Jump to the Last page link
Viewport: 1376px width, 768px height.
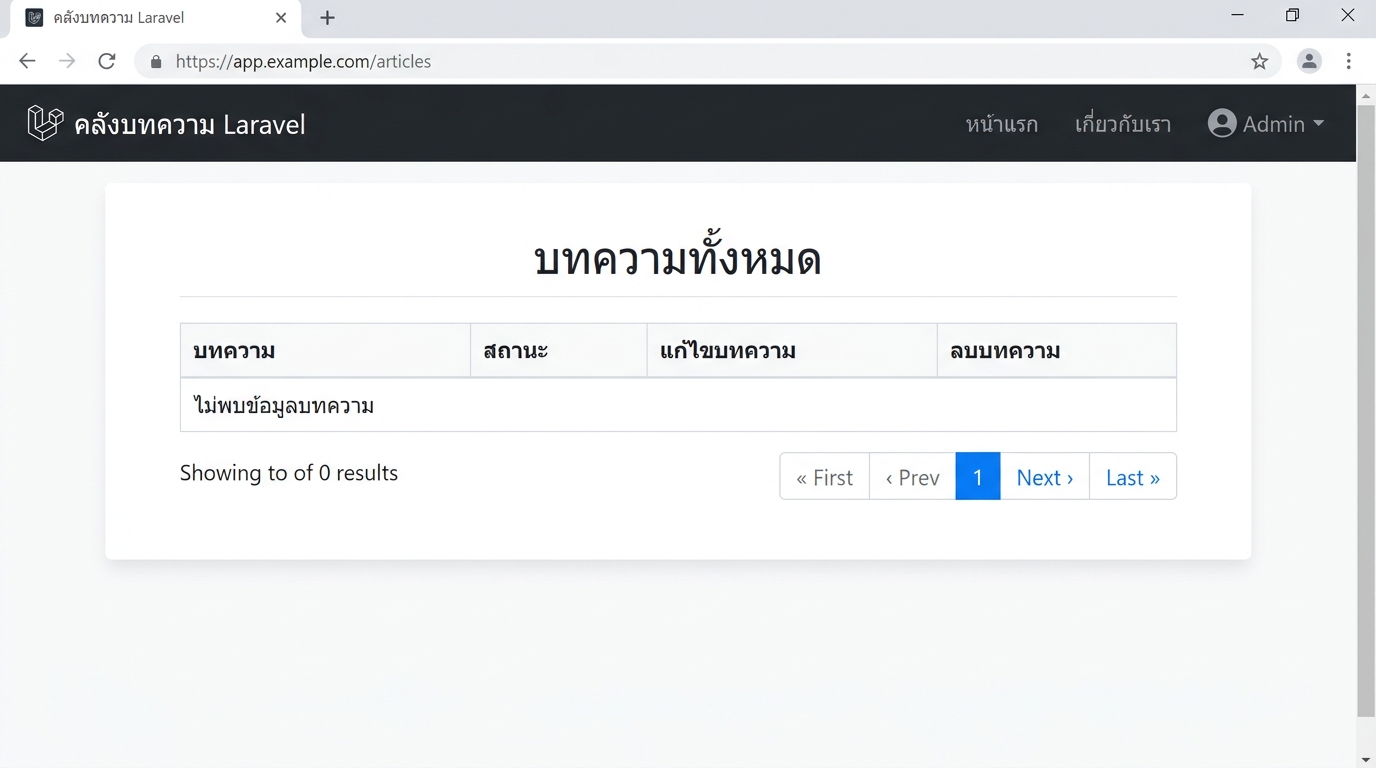(x=1133, y=476)
